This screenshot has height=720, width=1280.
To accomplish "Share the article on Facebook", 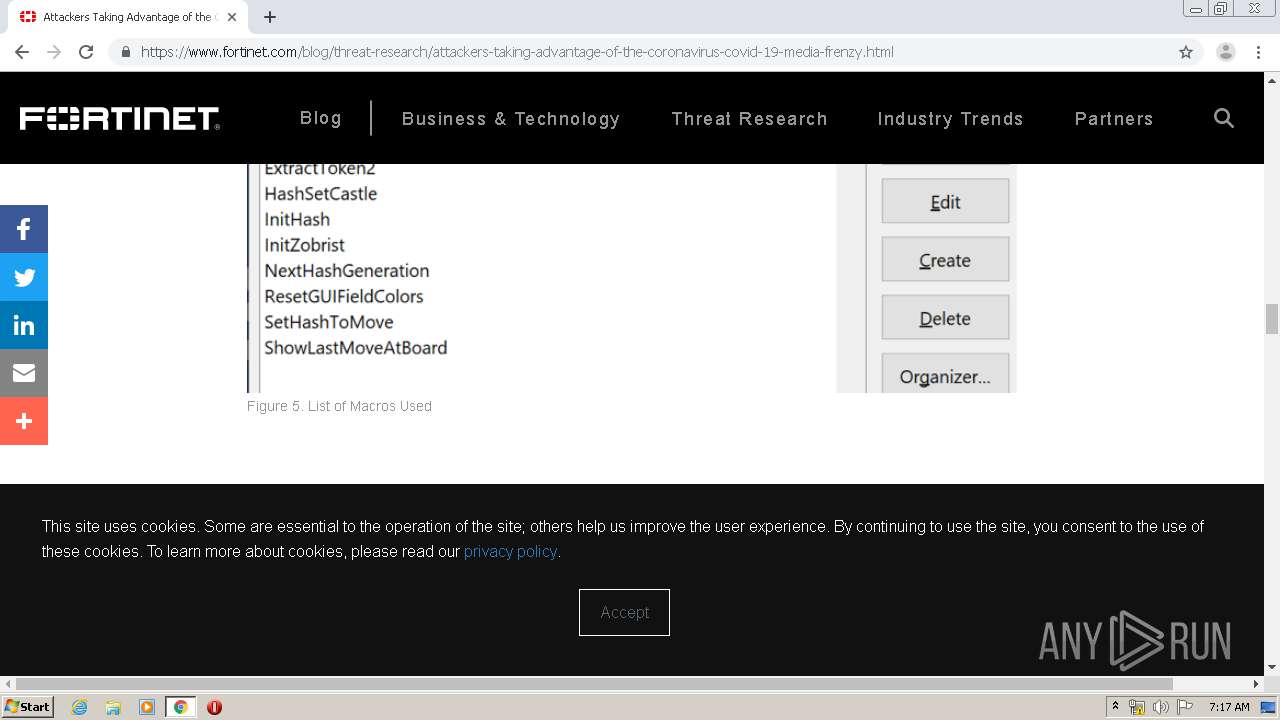I will tap(24, 229).
